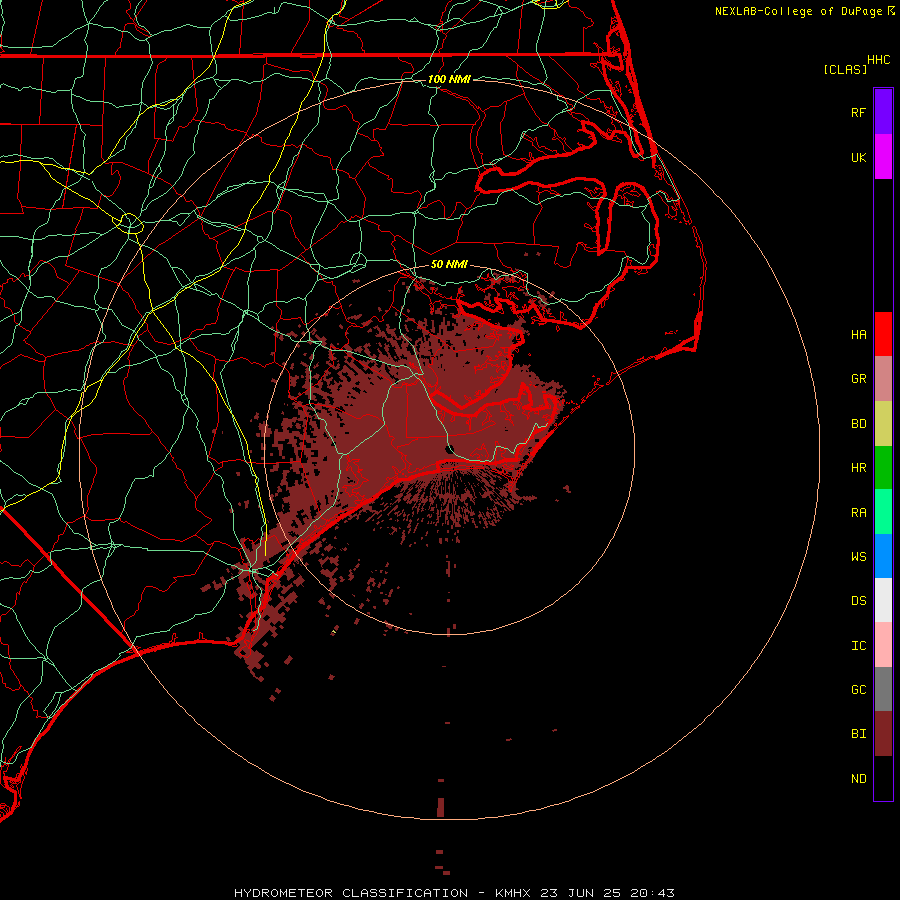This screenshot has width=900, height=900.
Task: Pick the RA bright green legend swatch
Action: pyautogui.click(x=883, y=512)
